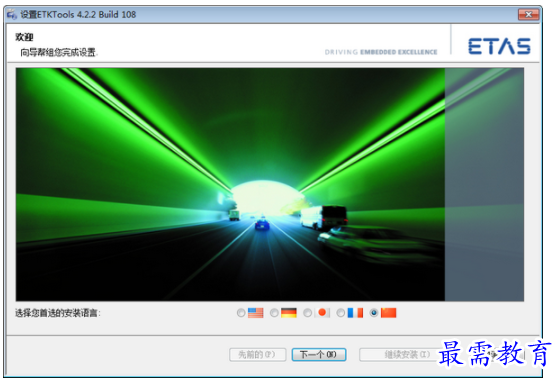Screen dimensions: 560x385
Task: Click the United States flag icon
Action: pos(255,313)
